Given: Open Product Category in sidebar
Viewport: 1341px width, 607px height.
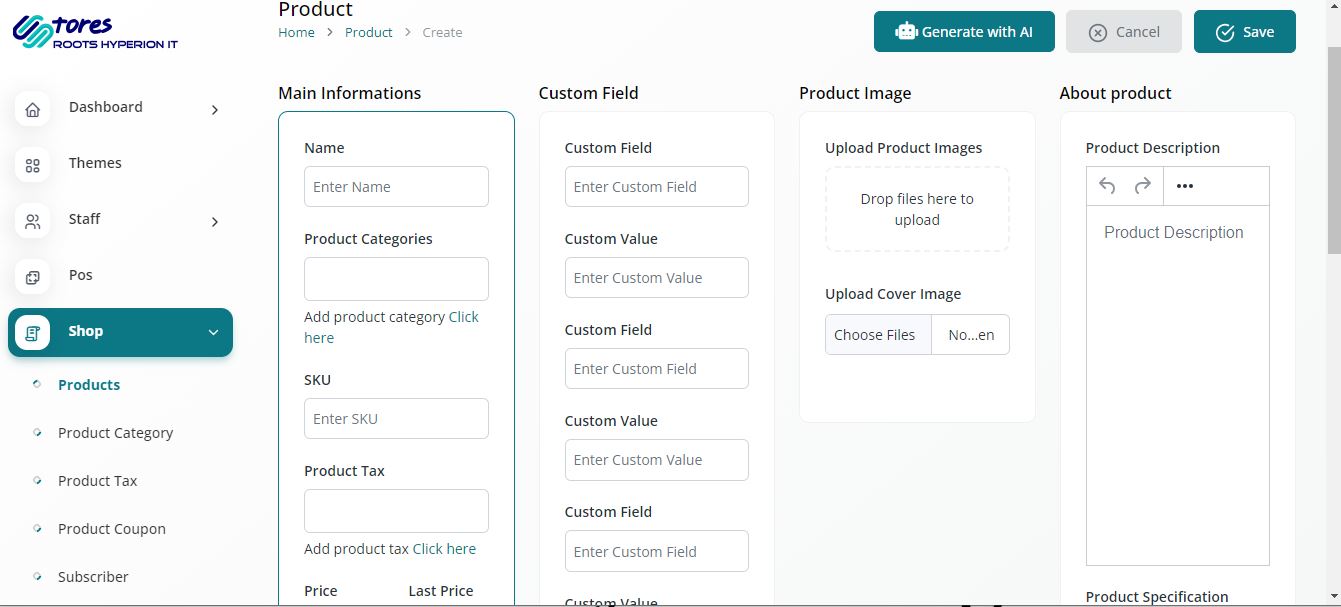Looking at the screenshot, I should (x=115, y=433).
